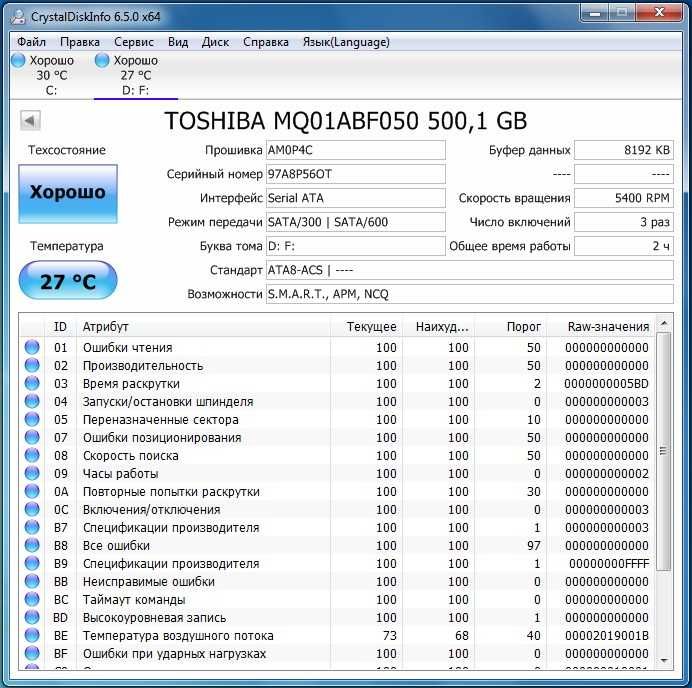Click the CrystalDiskInfo title bar app icon

coord(18,16)
